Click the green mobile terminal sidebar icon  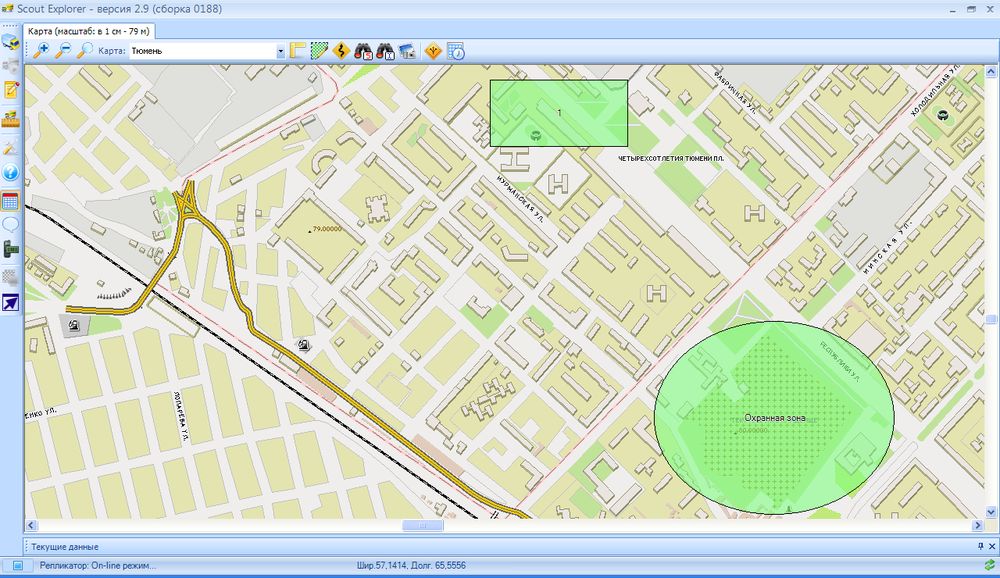point(11,249)
